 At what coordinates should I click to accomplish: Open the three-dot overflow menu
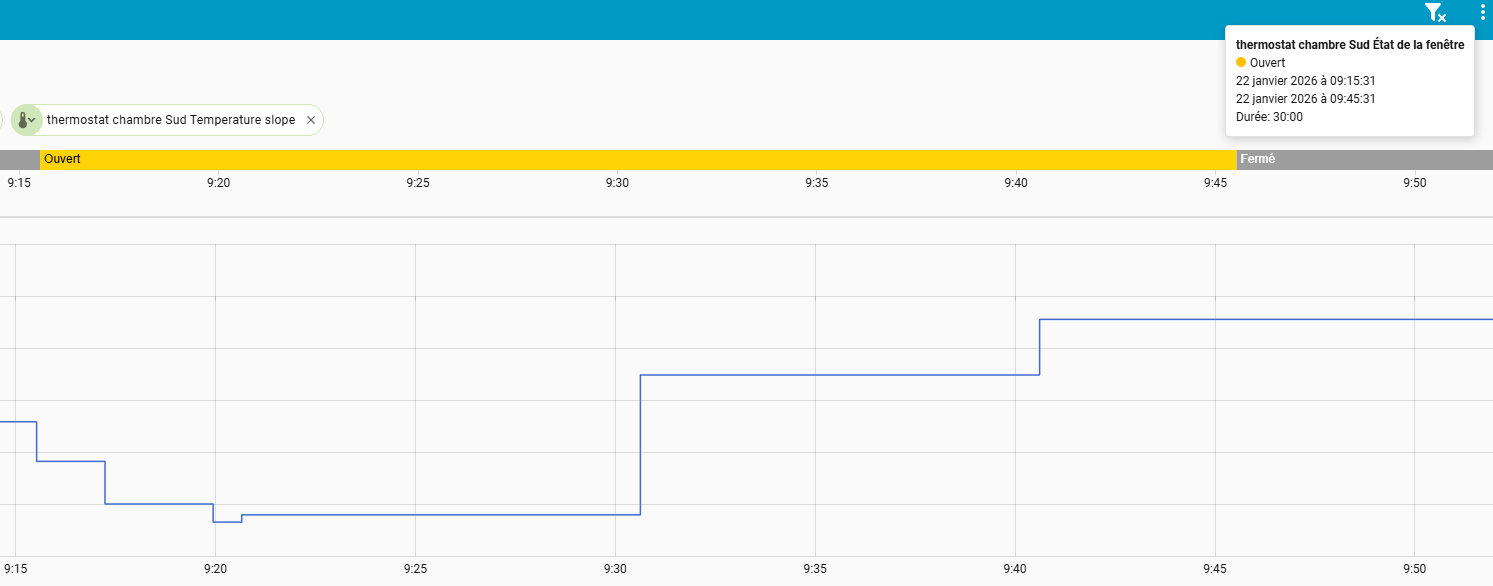(x=1482, y=13)
